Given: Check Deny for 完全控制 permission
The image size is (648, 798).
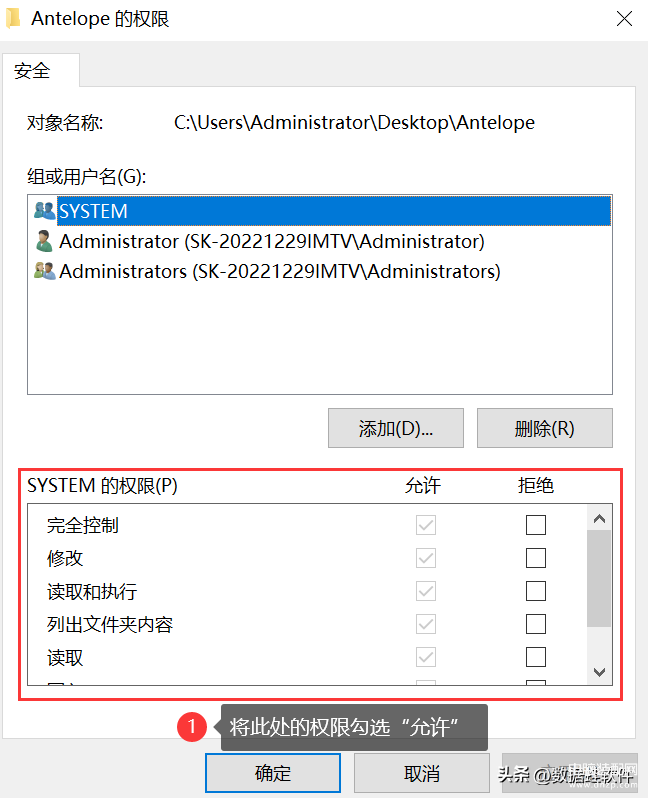Looking at the screenshot, I should pos(536,525).
